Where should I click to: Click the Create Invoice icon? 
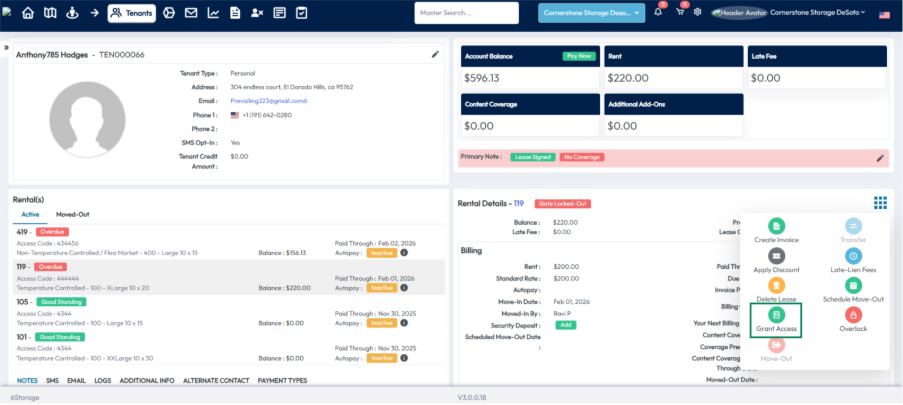776,227
